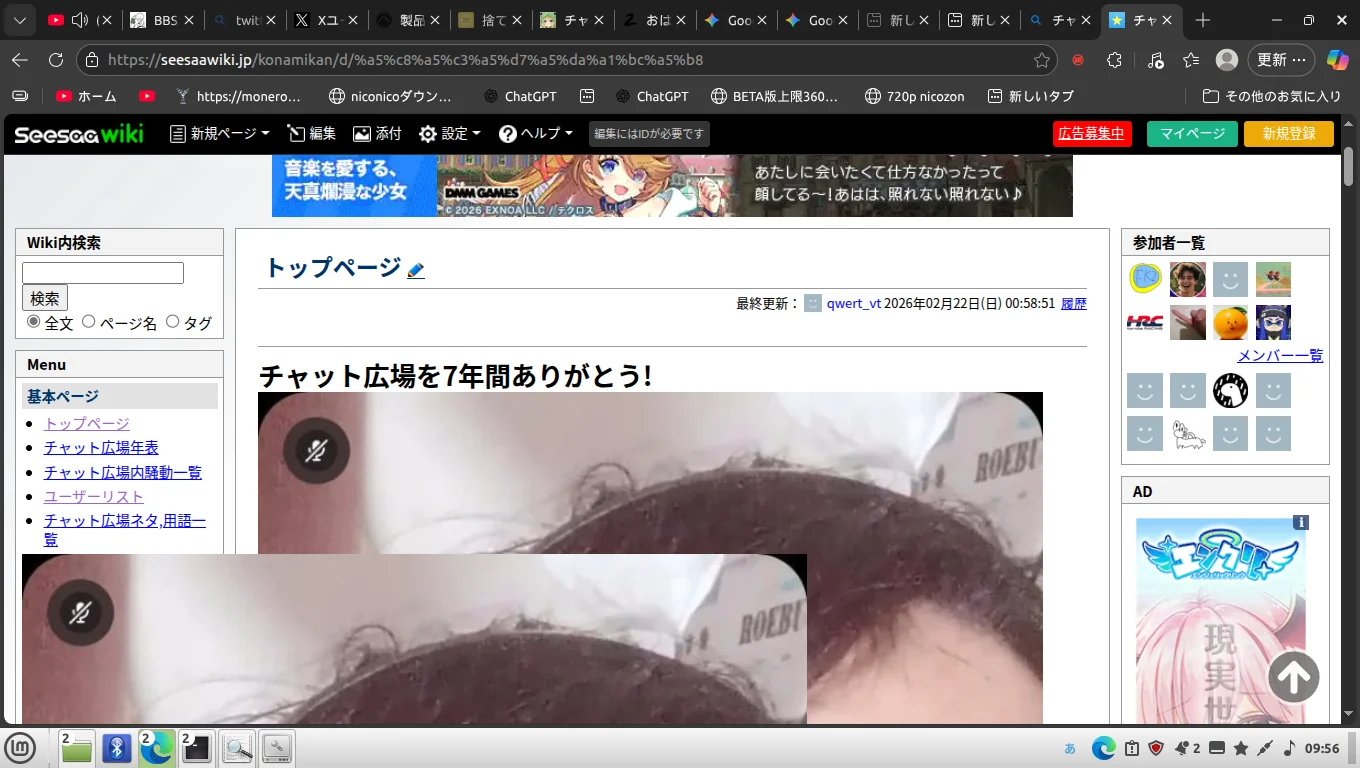1360x768 pixels.
Task: Click the 履歴 history link
Action: [x=1073, y=304]
